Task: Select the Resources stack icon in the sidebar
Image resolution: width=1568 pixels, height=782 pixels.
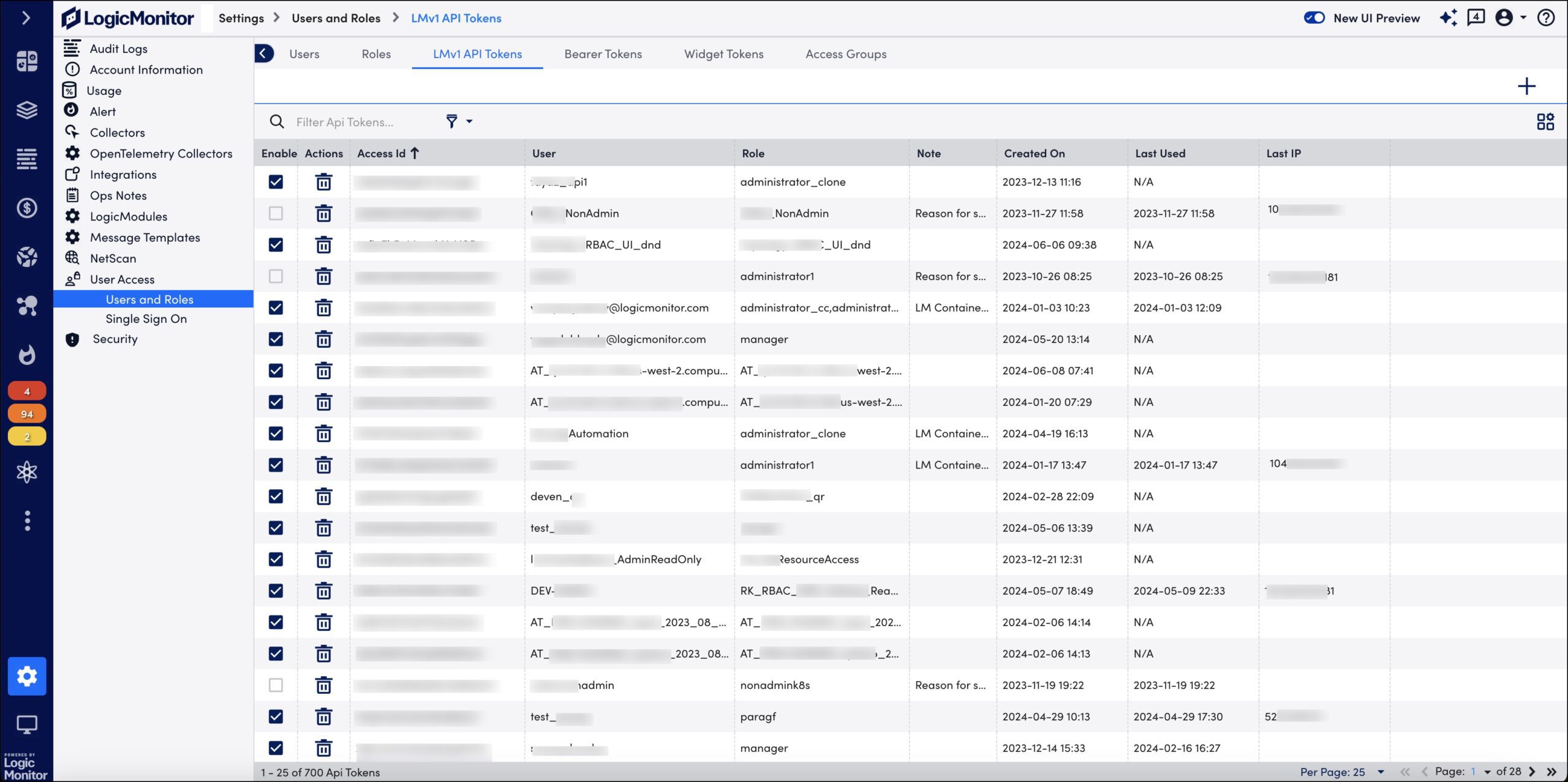Action: point(27,110)
